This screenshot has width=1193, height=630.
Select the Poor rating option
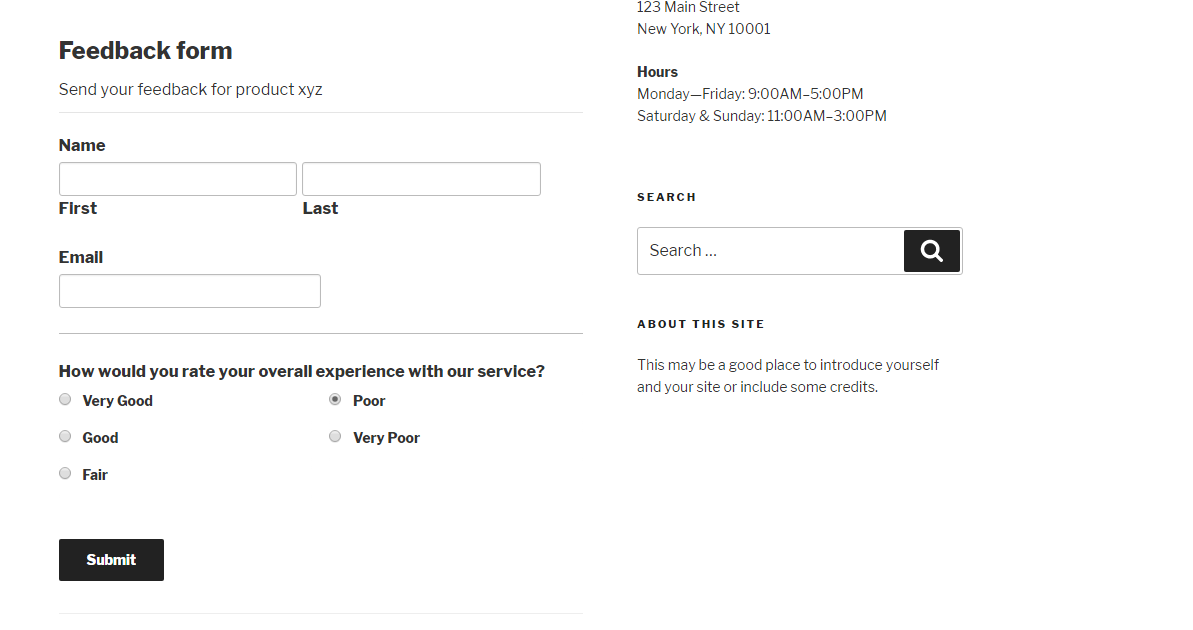tap(335, 398)
